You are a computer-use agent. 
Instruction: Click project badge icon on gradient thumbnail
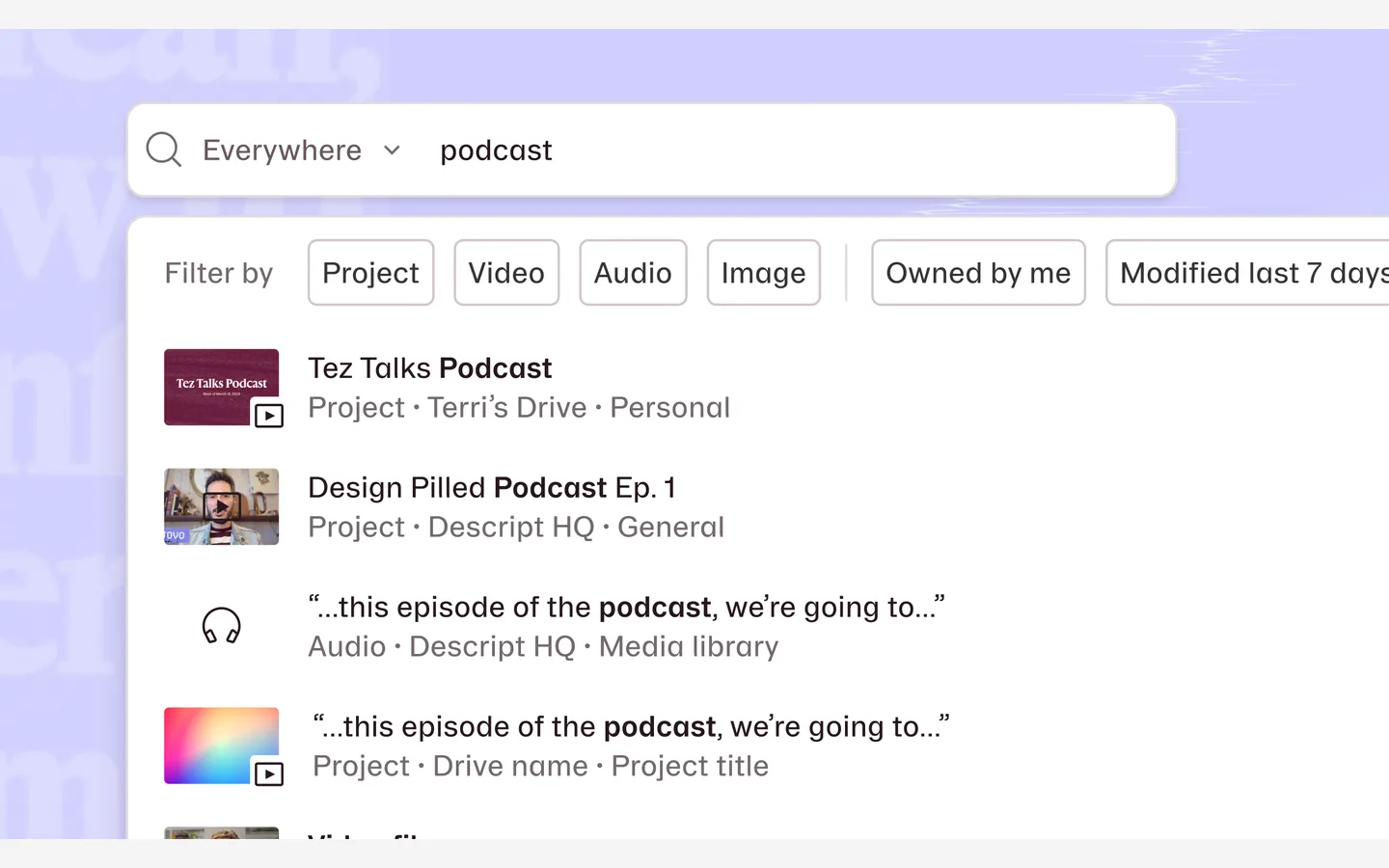click(269, 773)
